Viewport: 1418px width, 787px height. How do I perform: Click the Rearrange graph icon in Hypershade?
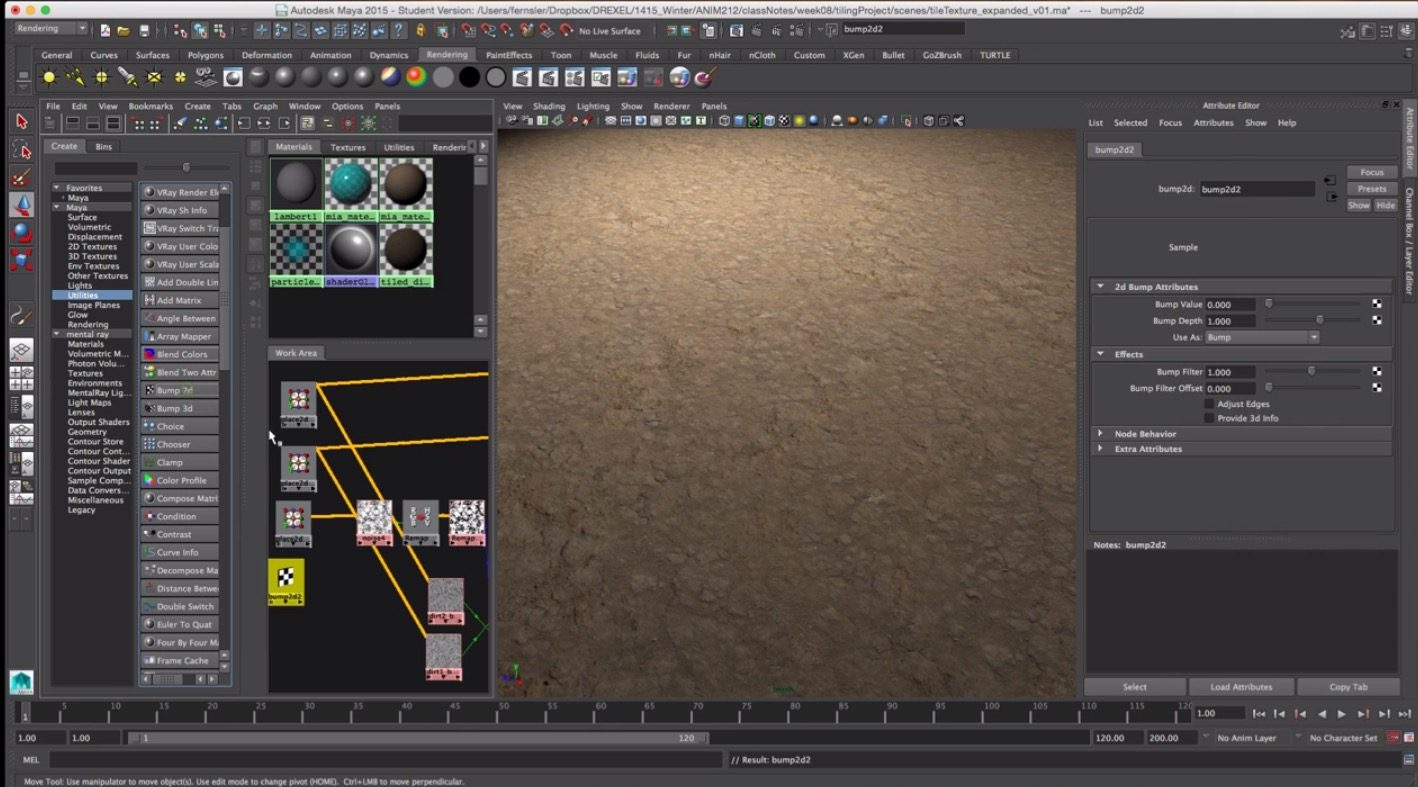click(201, 124)
